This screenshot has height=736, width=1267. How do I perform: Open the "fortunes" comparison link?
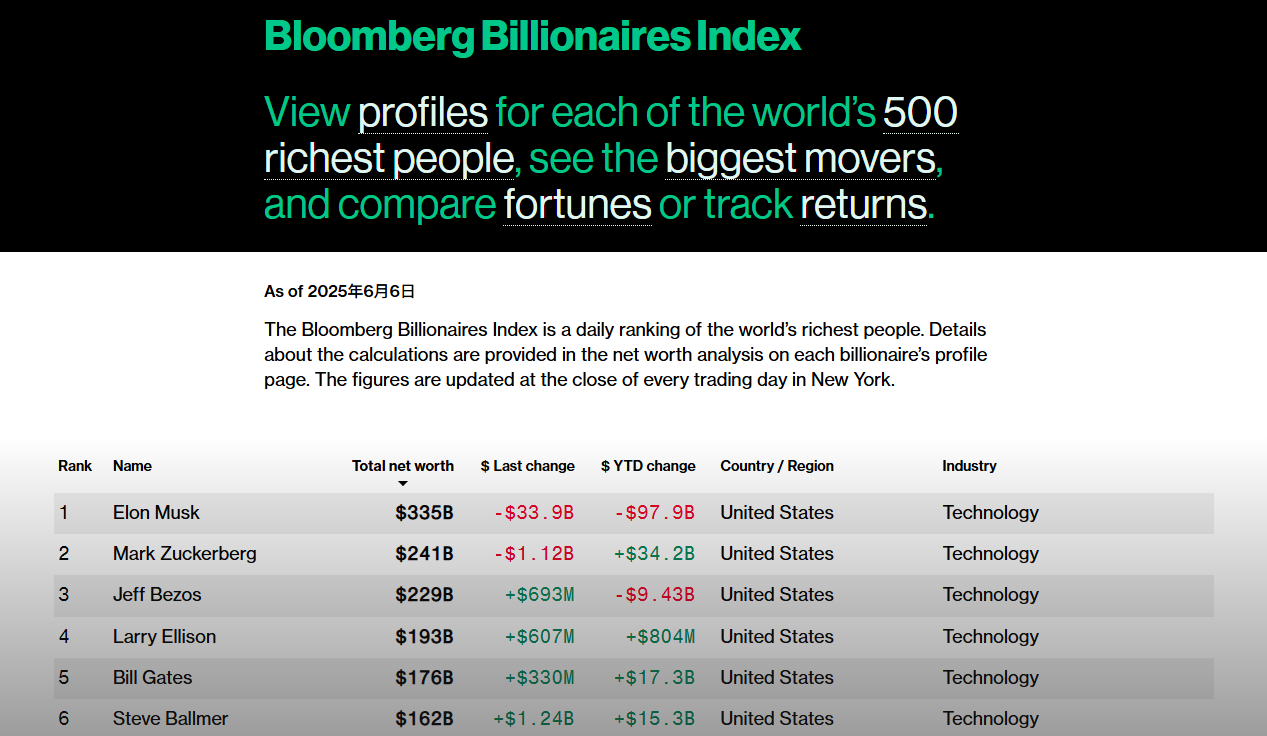(577, 204)
